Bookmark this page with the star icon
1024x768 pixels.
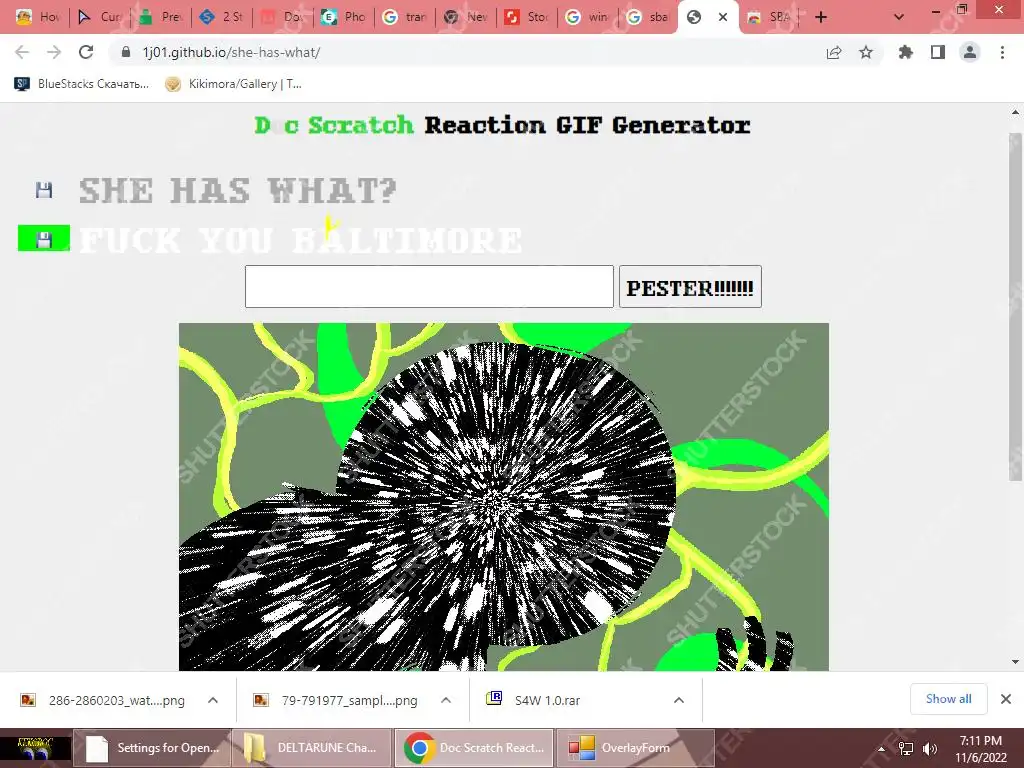[x=866, y=52]
